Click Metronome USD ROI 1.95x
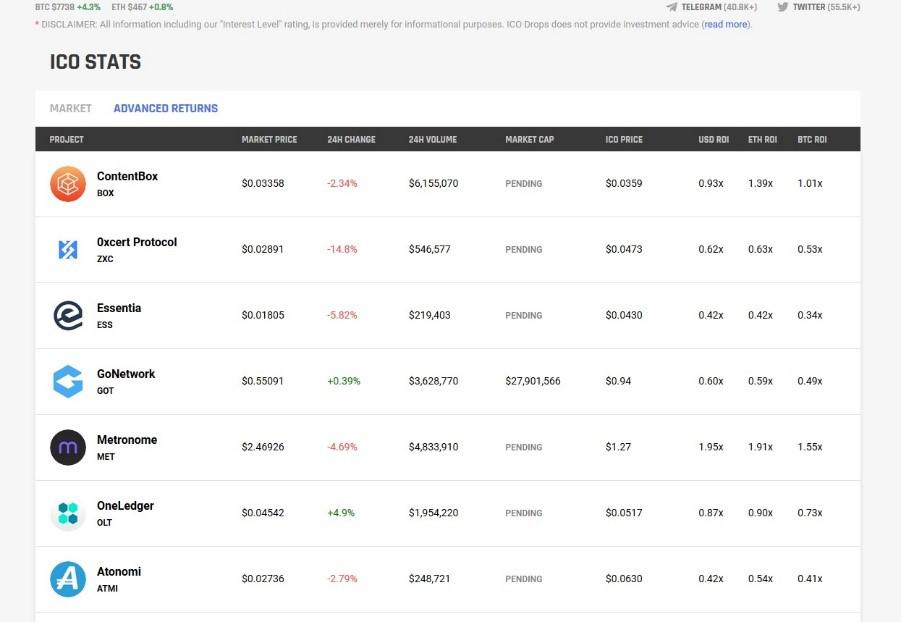This screenshot has width=901, height=622. pyautogui.click(x=711, y=447)
